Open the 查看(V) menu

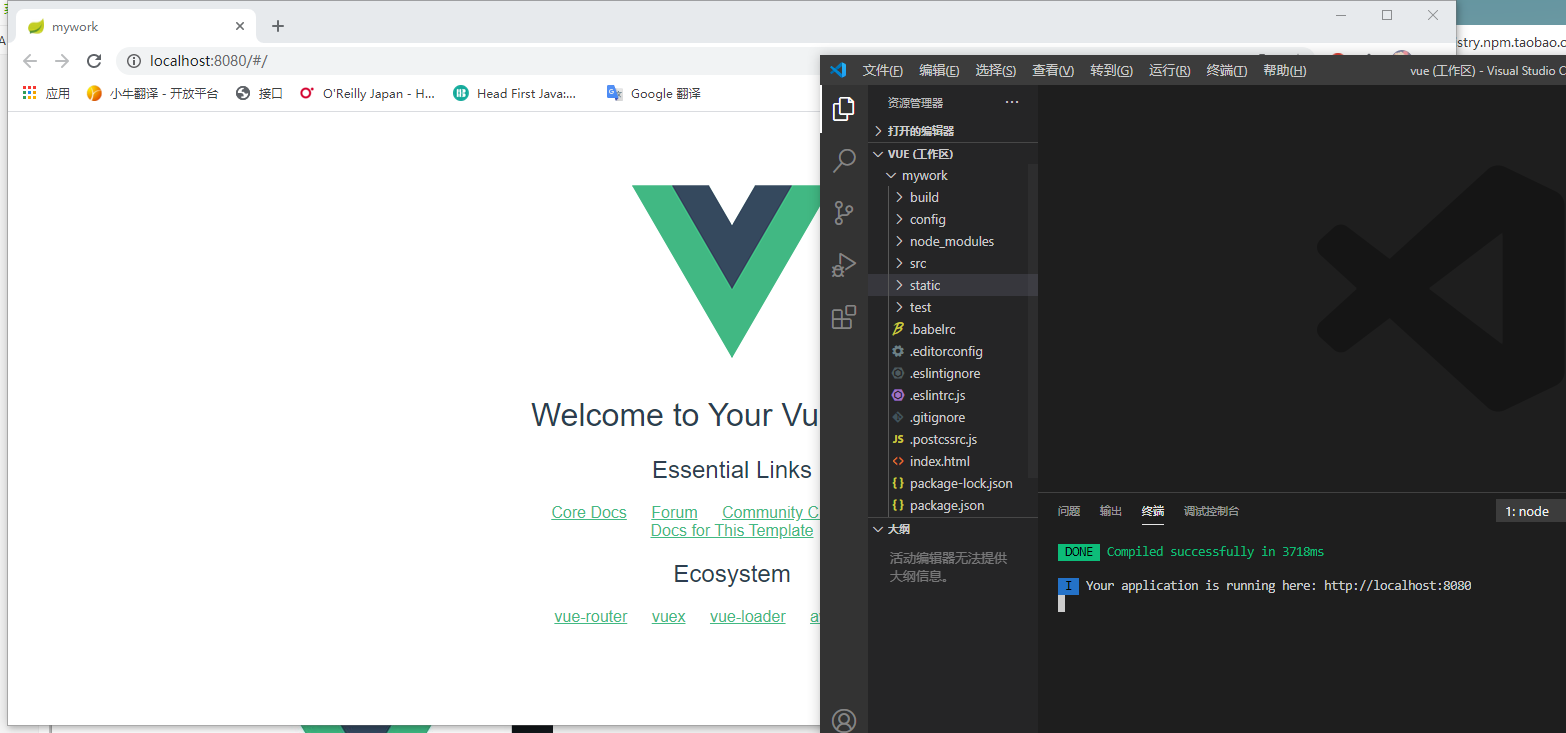coord(1053,70)
